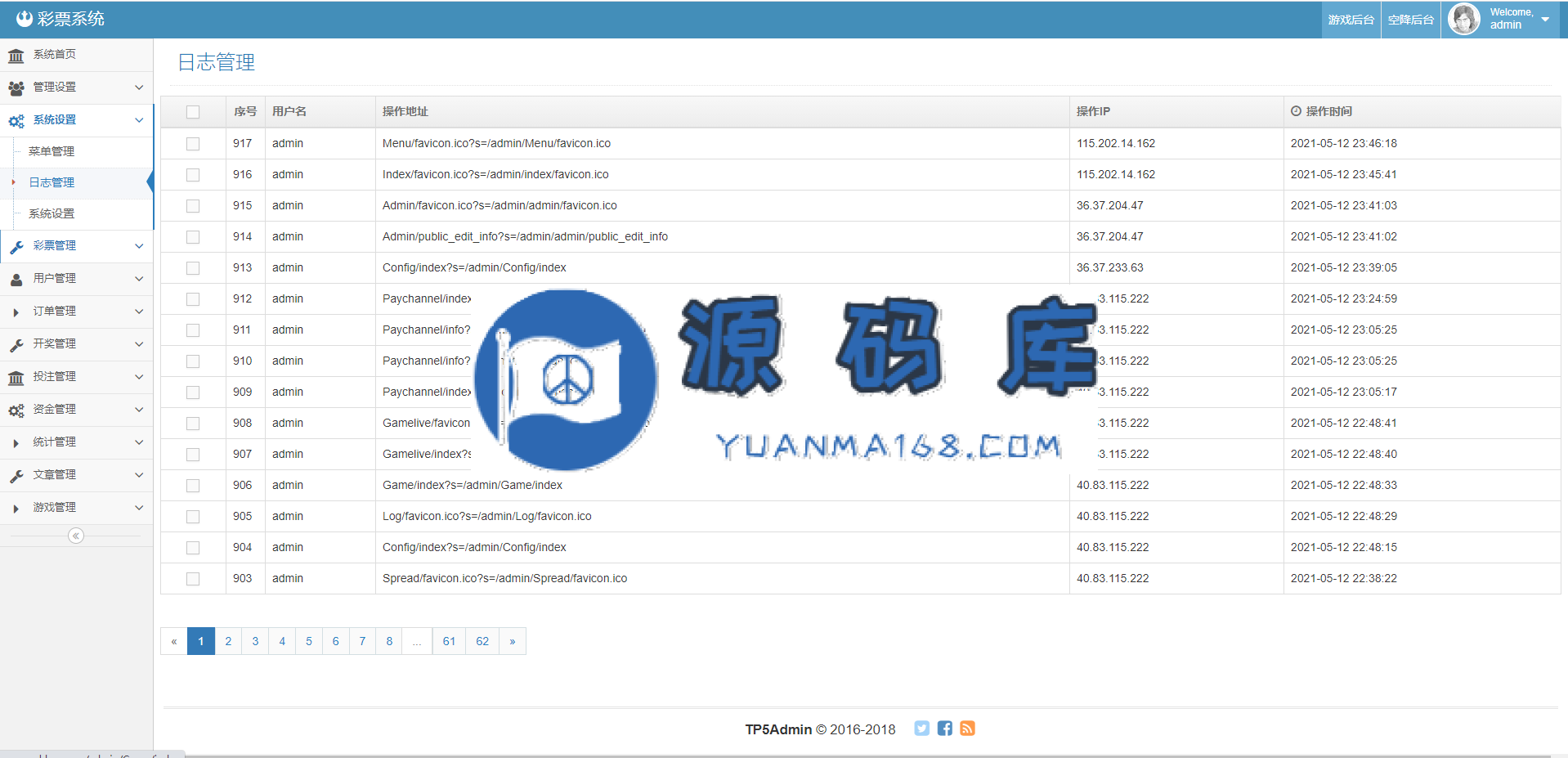1568x758 pixels.
Task: Expand the 订单管理 chevron
Action: (139, 312)
